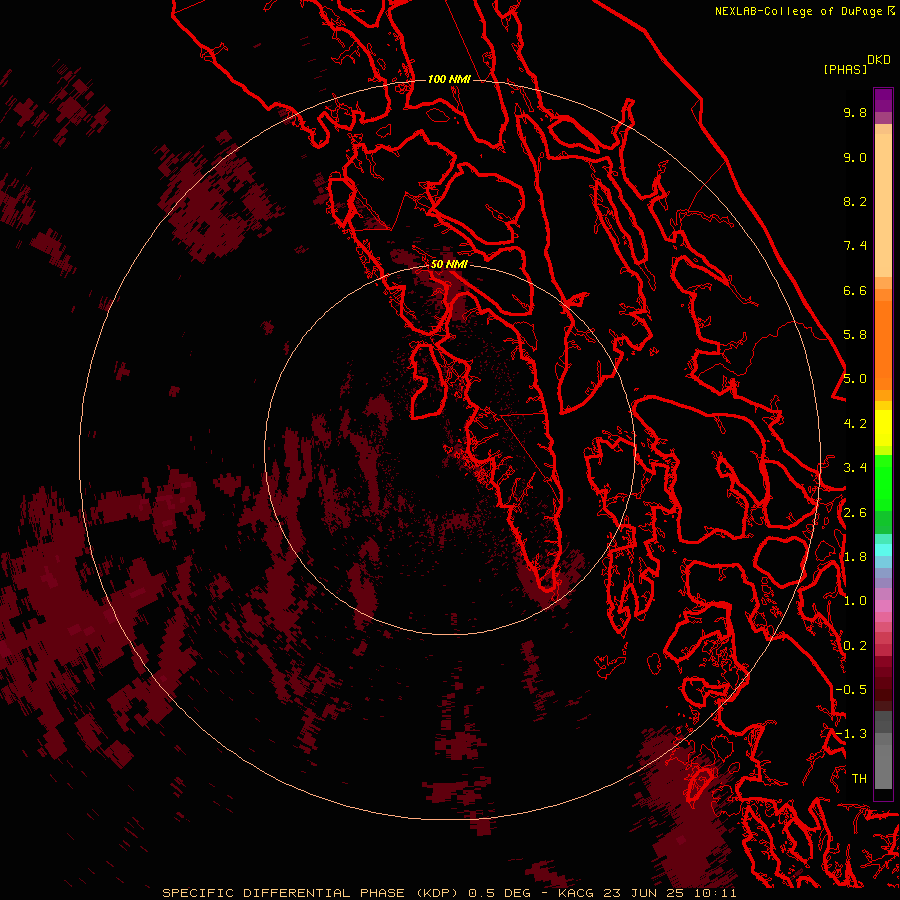Click the 6.6 value on color scale

[x=855, y=290]
